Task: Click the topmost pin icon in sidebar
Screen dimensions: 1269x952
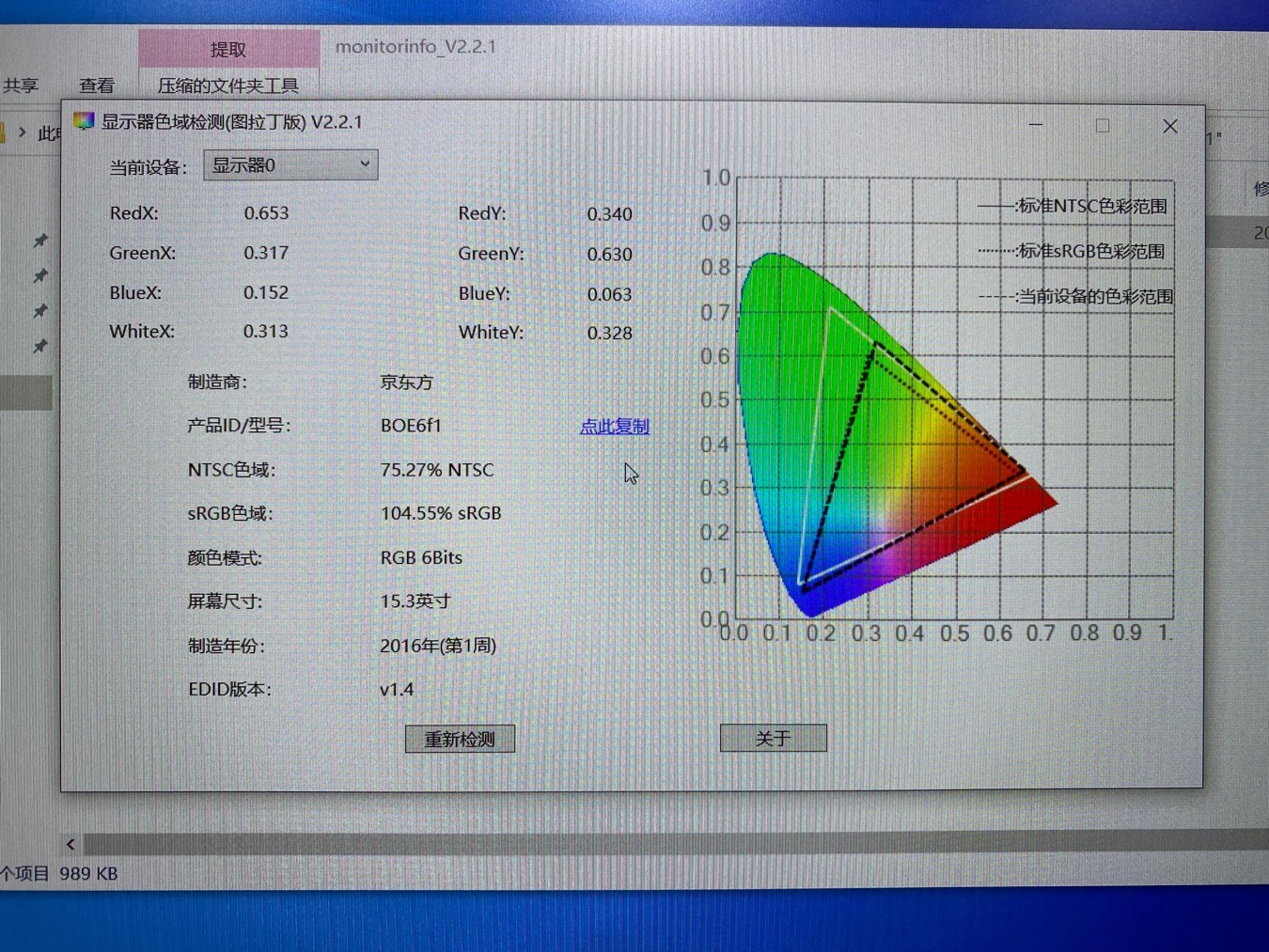Action: click(x=40, y=241)
